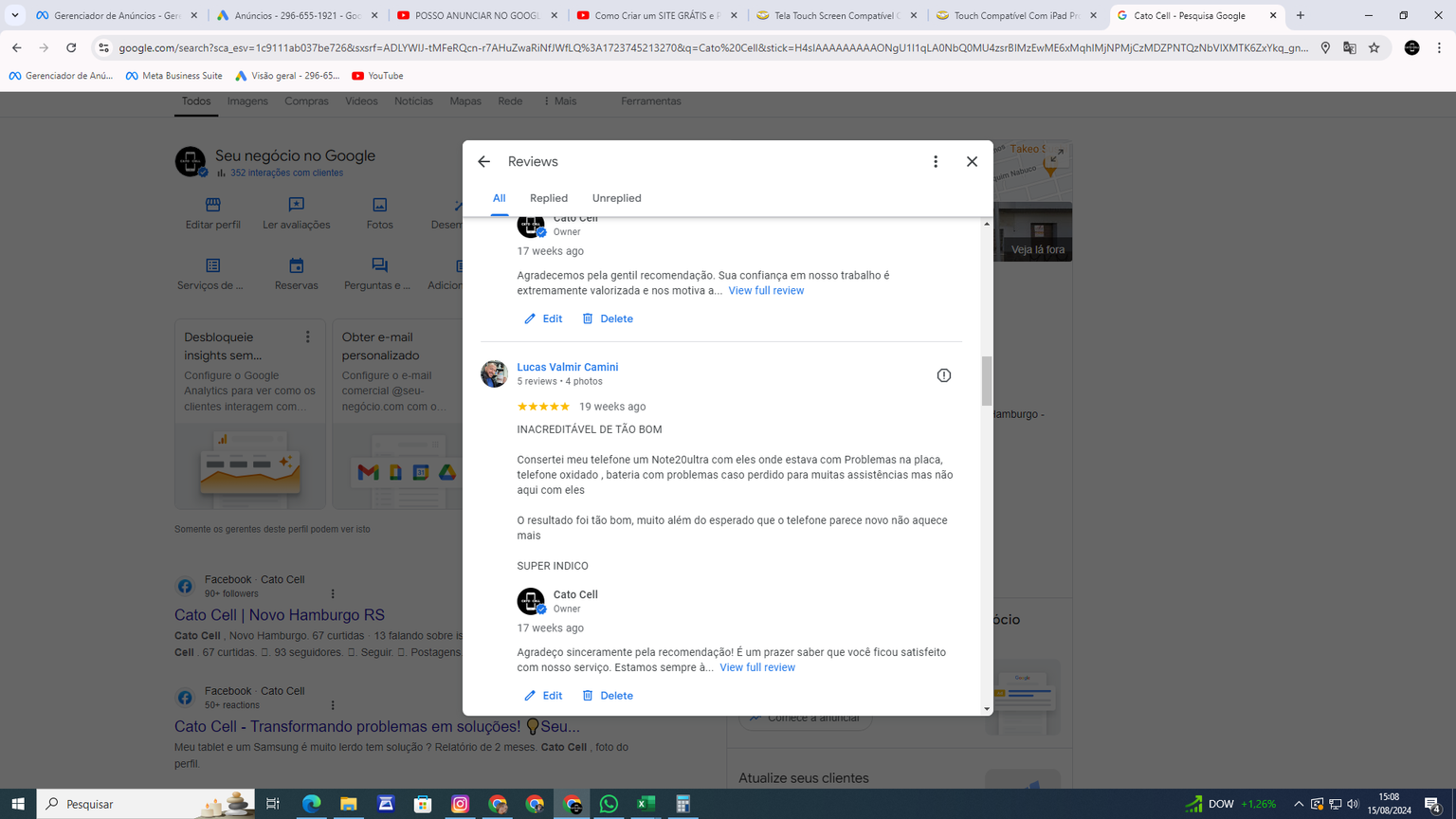
Task: Open the first View full review link
Action: 766,291
